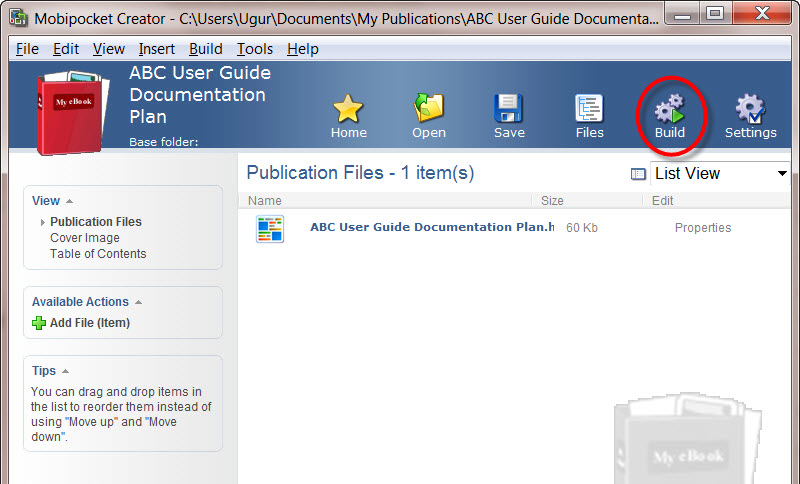Go to the Home star icon
Screen dimensions: 800x484
click(x=348, y=108)
